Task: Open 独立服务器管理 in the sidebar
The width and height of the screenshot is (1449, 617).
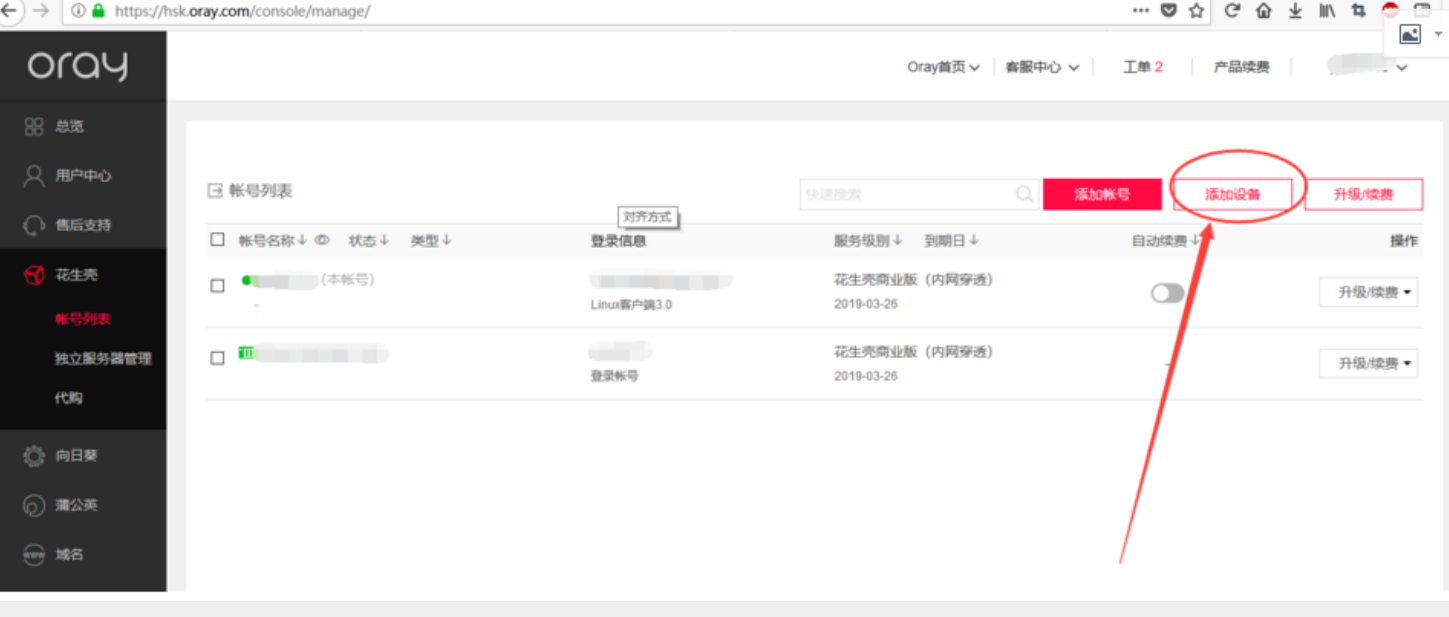Action: click(103, 358)
